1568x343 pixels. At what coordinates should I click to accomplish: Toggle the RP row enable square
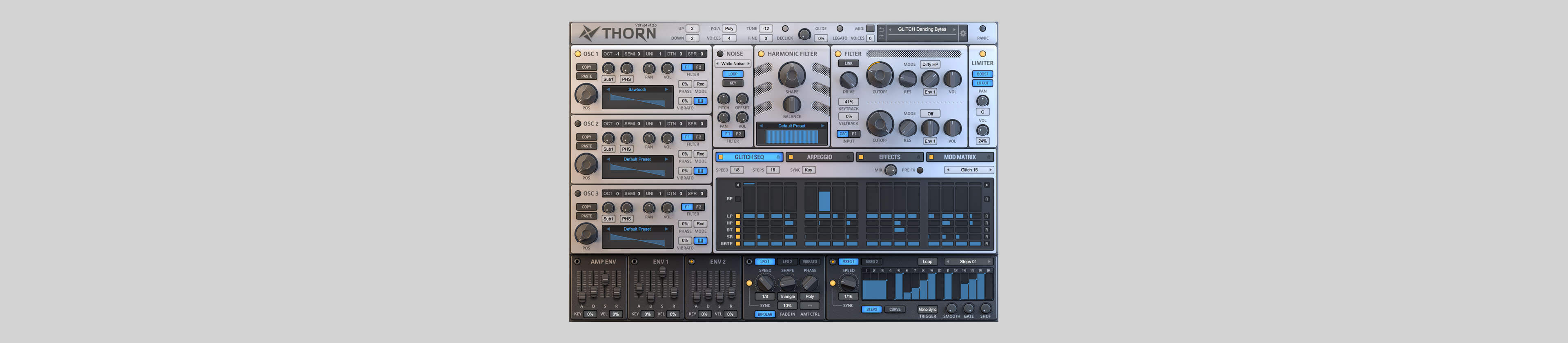click(738, 199)
